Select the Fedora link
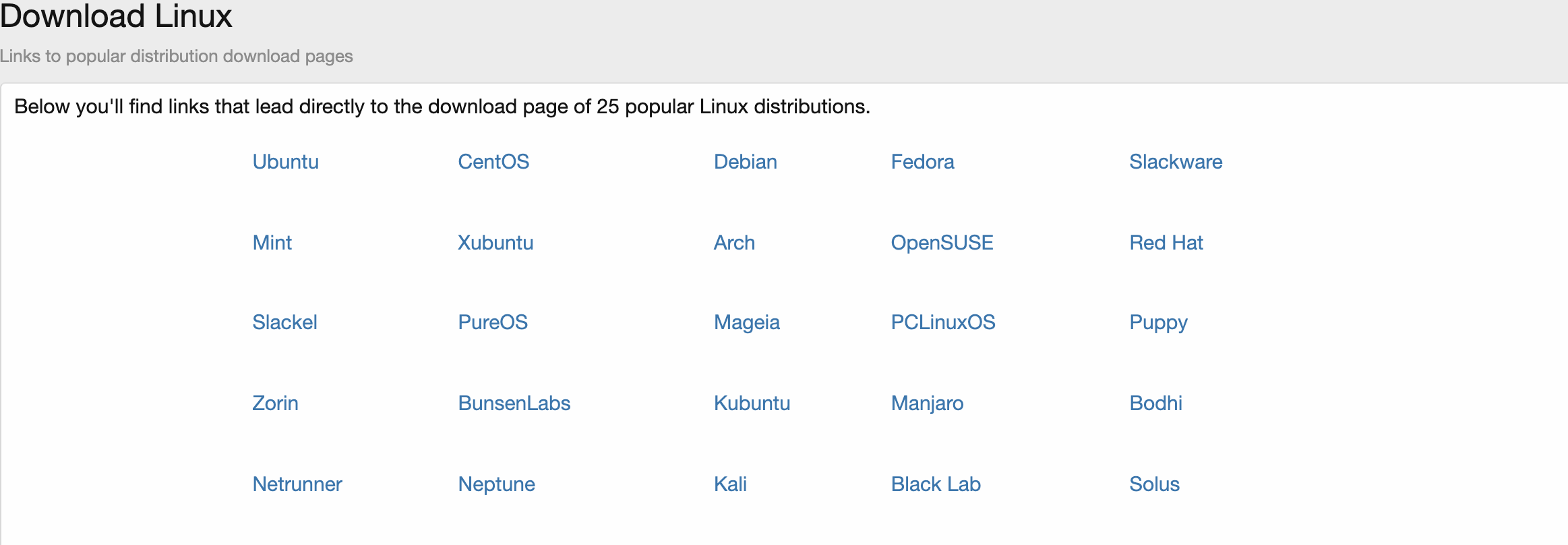 (922, 162)
